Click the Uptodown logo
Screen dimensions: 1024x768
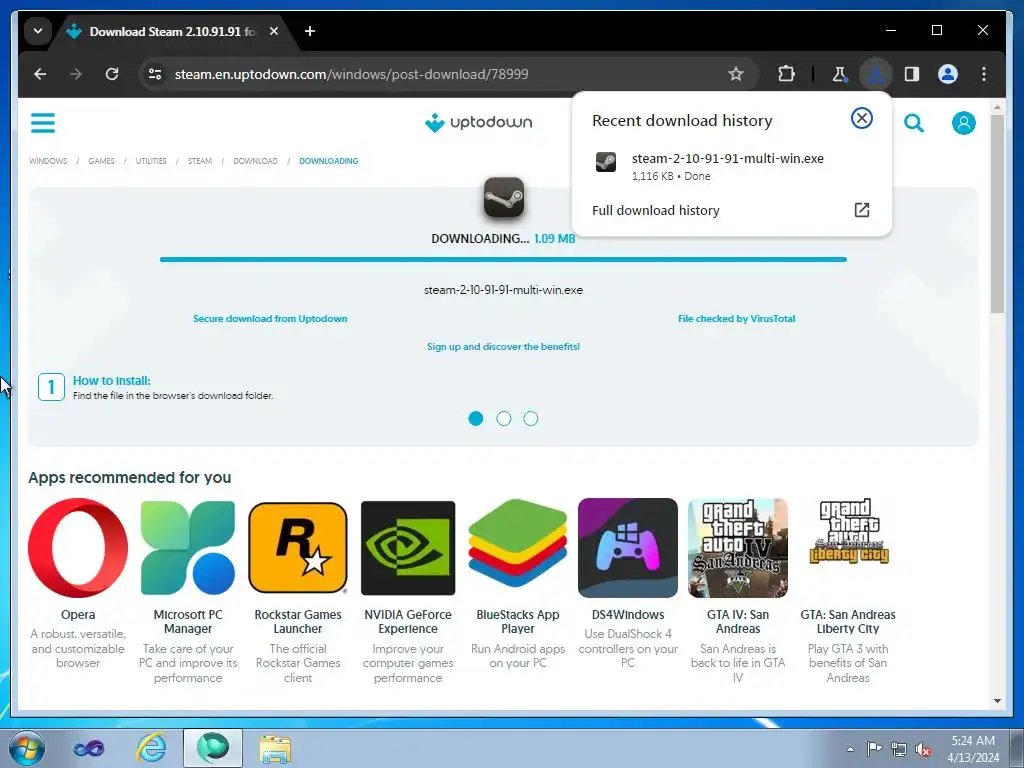point(479,122)
